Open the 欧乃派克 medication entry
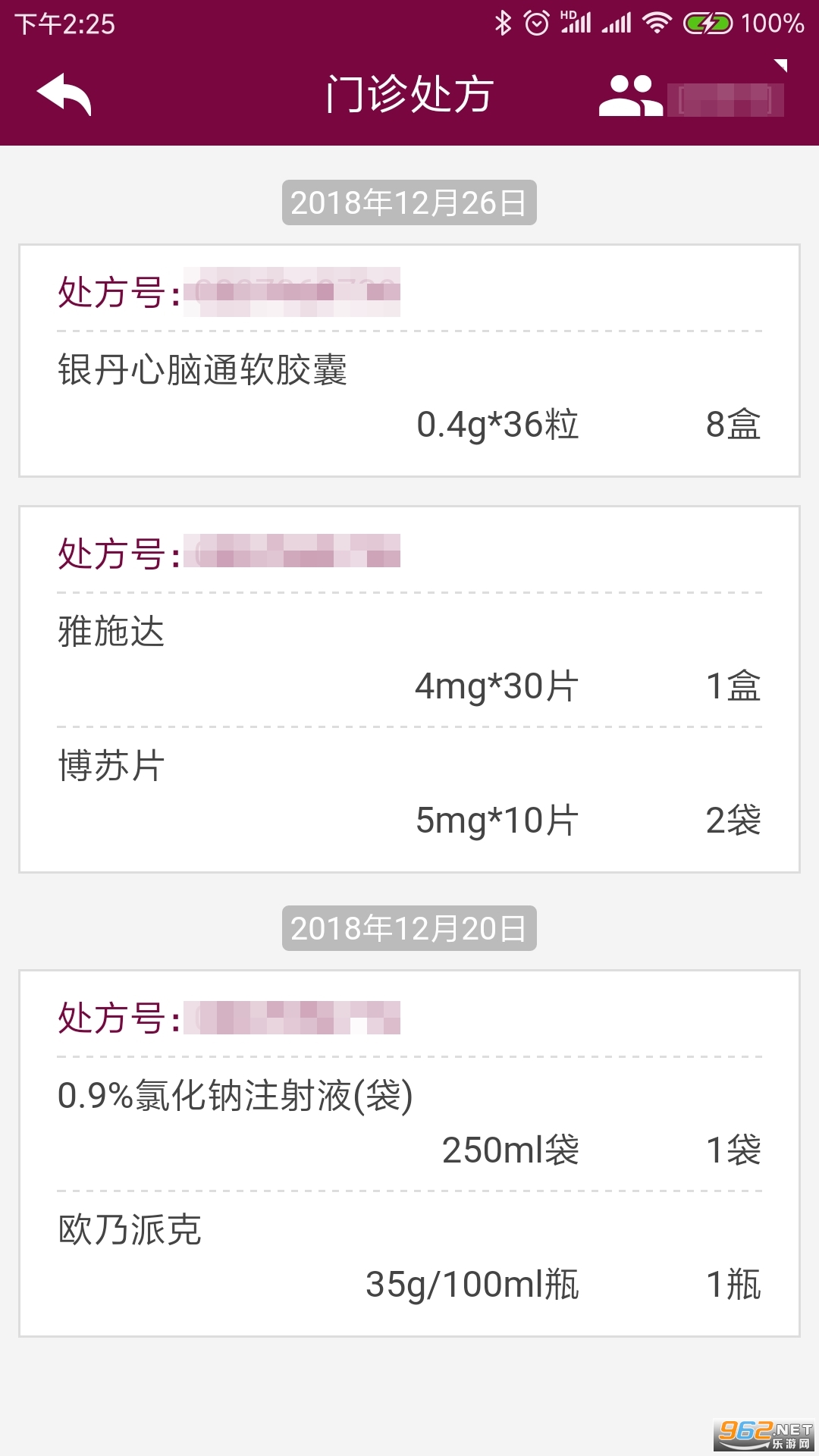 [409, 1257]
